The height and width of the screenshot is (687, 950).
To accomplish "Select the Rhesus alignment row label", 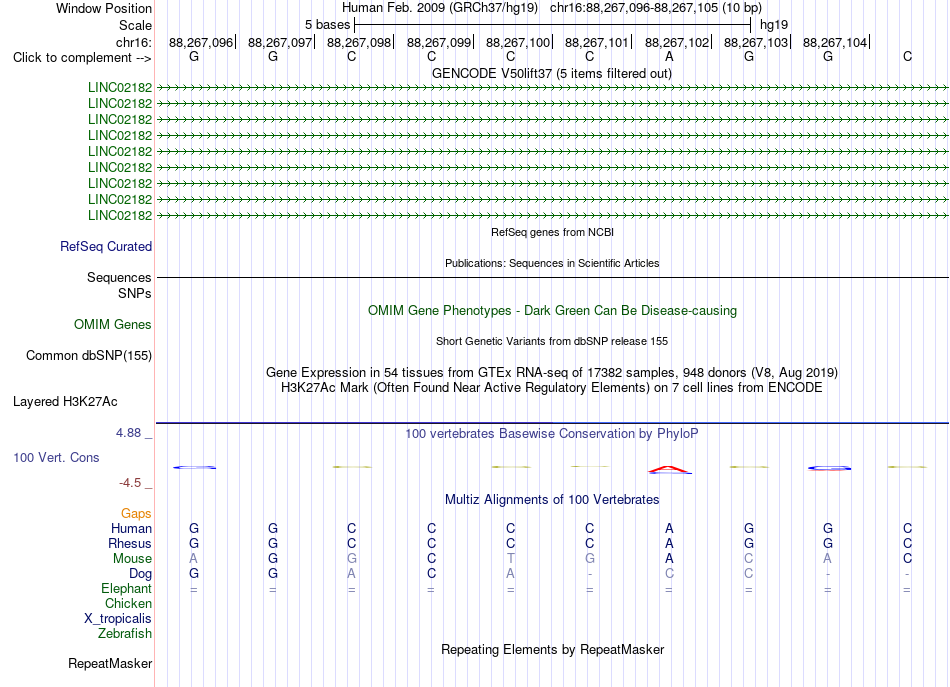I will tap(130, 544).
